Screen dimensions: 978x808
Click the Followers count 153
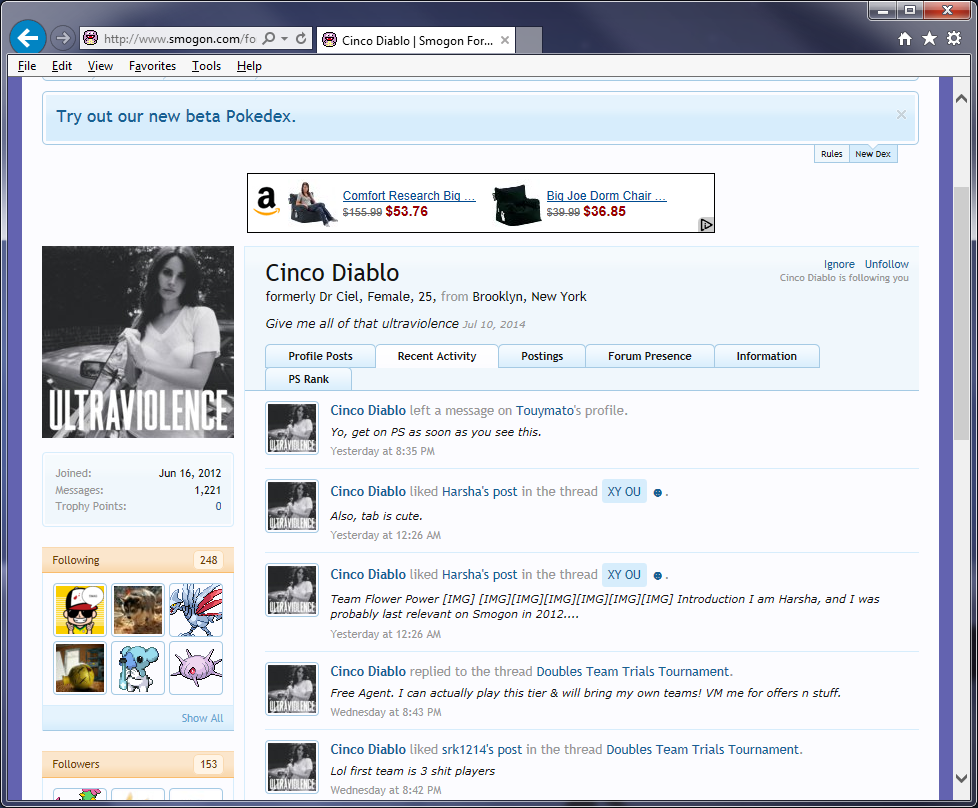[x=208, y=764]
